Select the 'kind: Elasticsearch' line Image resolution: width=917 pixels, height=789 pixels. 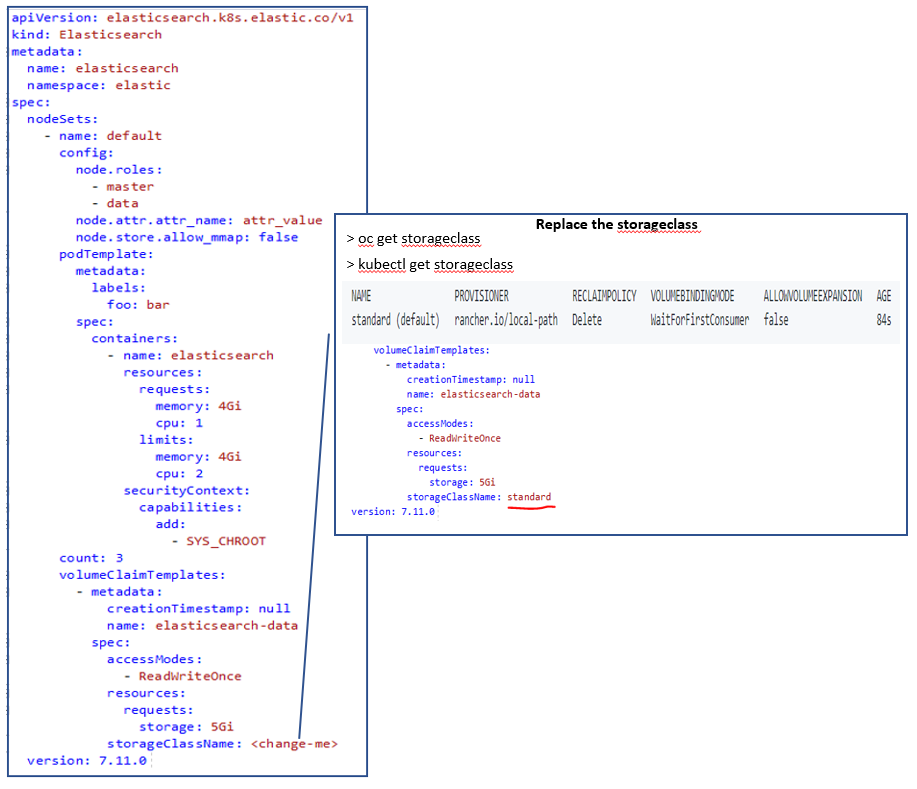pyautogui.click(x=87, y=35)
